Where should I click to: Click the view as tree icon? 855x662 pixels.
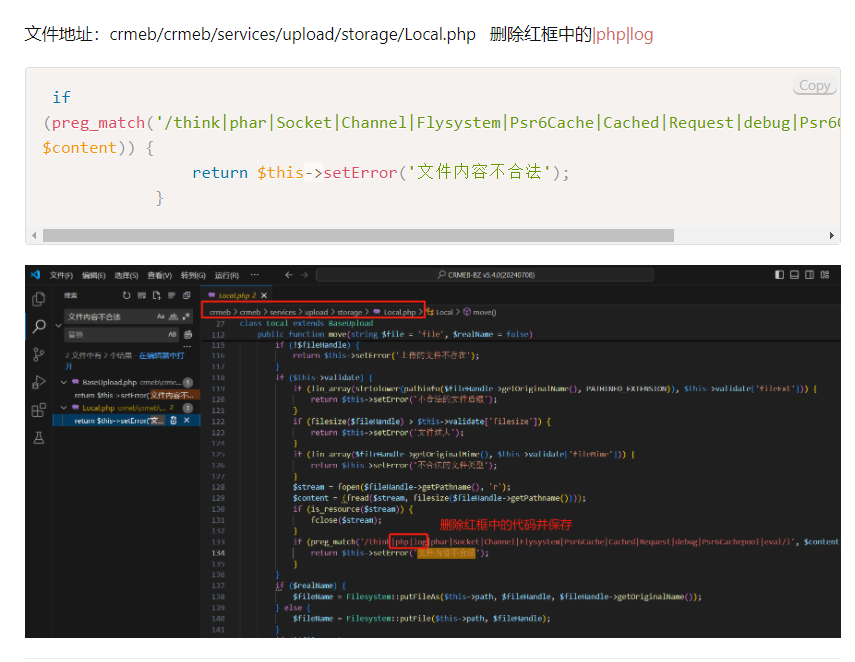point(171,295)
